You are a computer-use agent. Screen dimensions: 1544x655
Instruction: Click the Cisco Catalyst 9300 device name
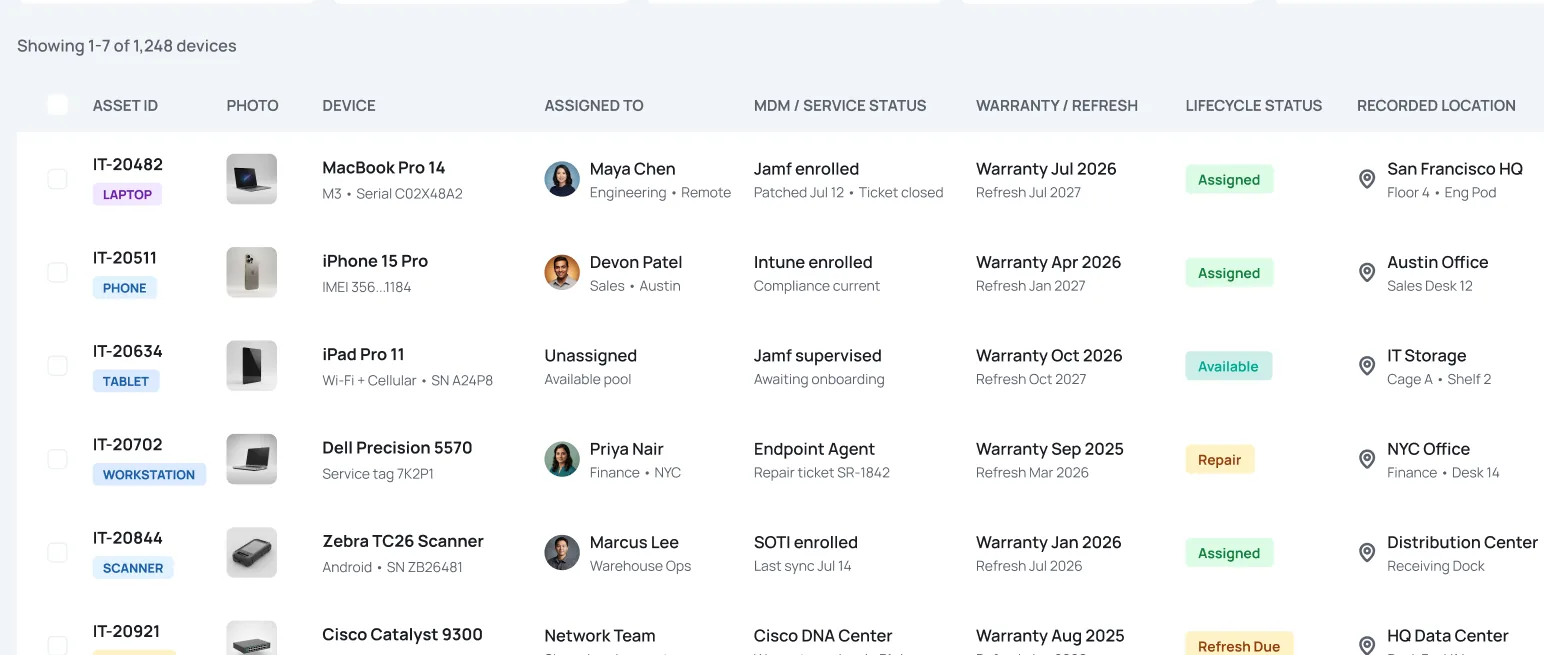point(402,634)
